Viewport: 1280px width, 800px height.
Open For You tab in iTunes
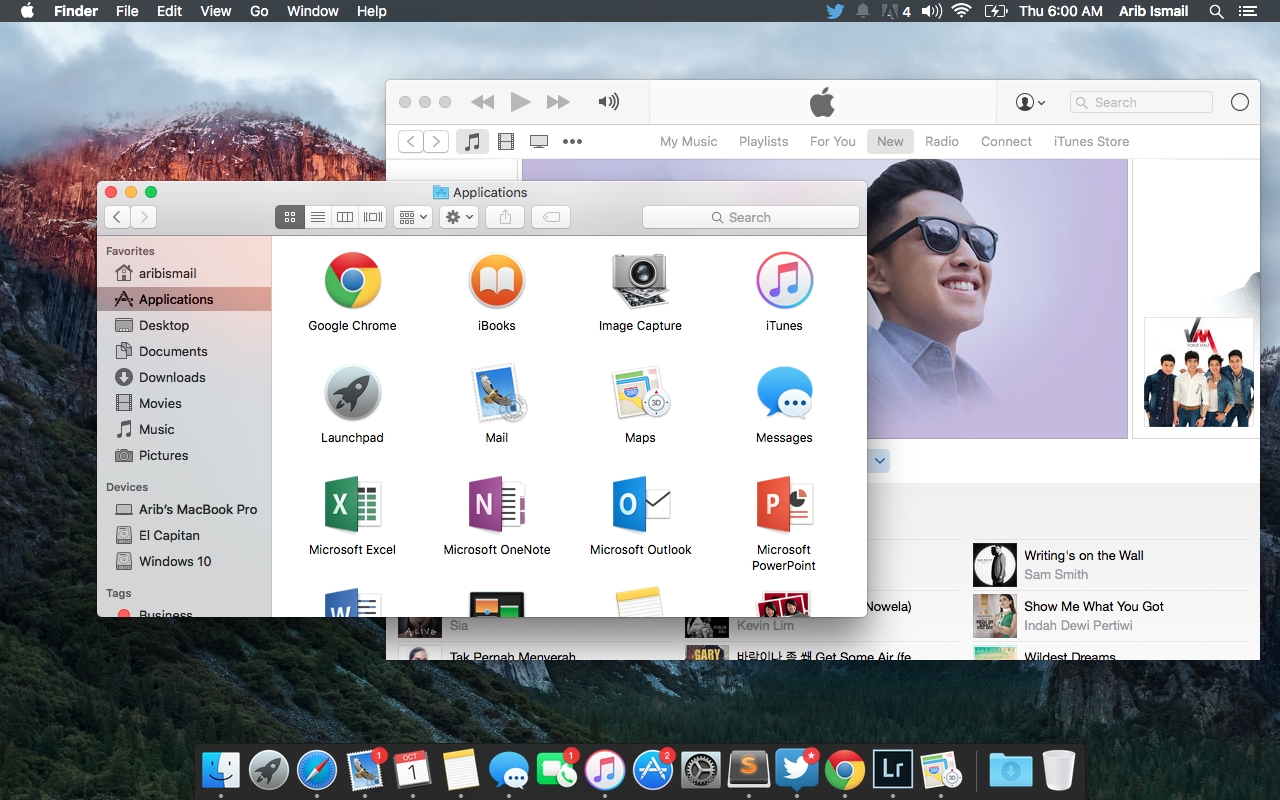tap(833, 141)
